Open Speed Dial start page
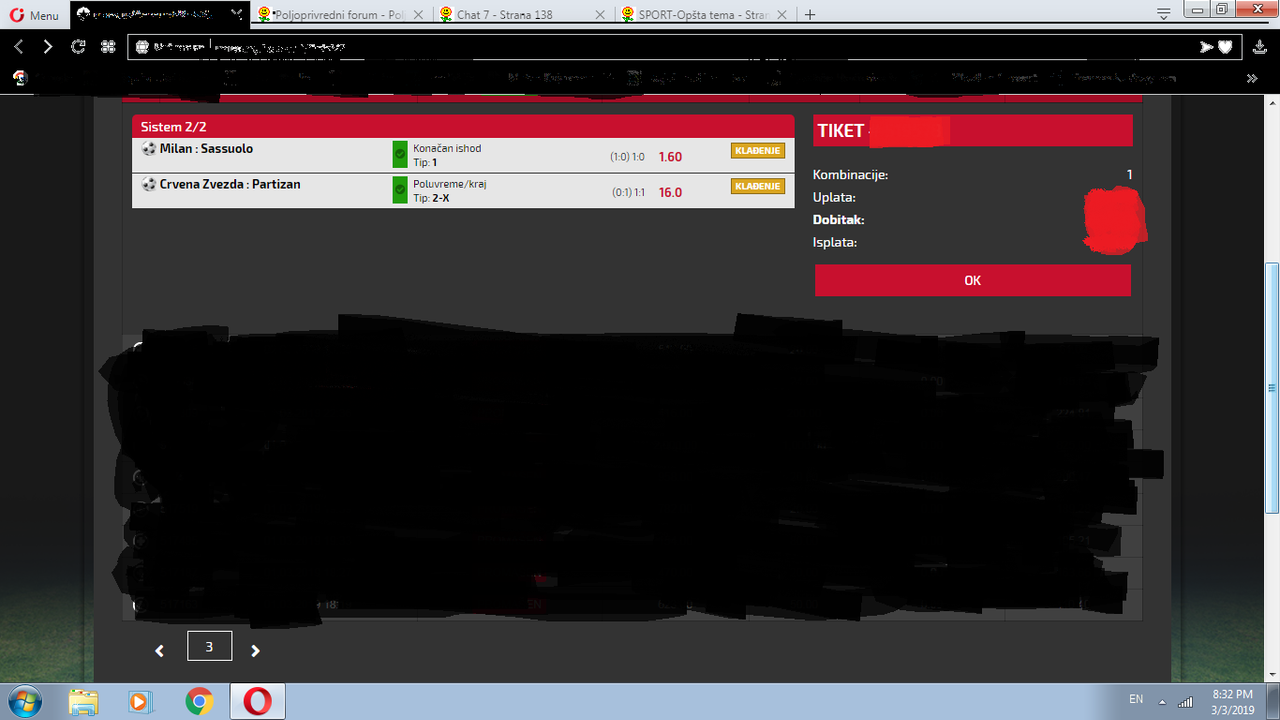Screen dimensions: 1280x720 click(x=108, y=47)
